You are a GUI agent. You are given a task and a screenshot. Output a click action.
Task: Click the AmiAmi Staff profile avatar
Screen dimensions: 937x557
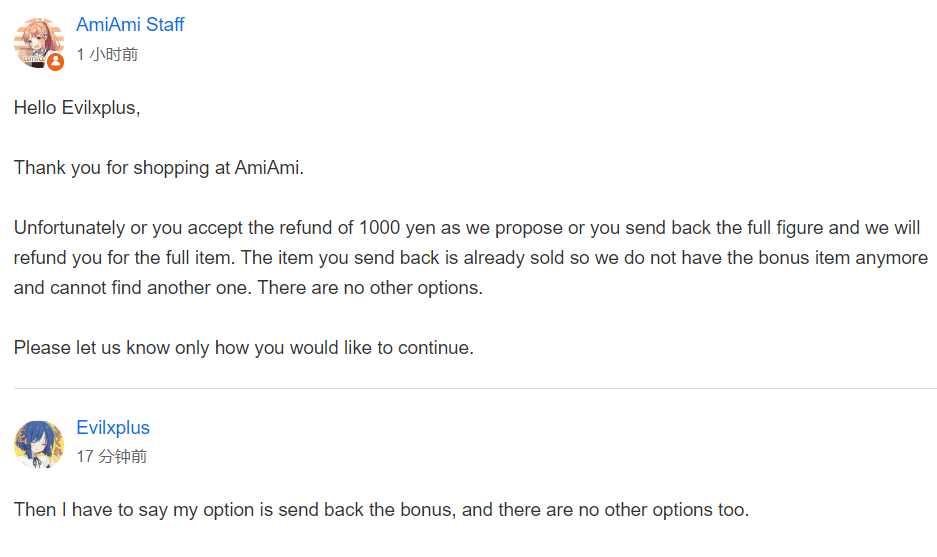coord(38,42)
